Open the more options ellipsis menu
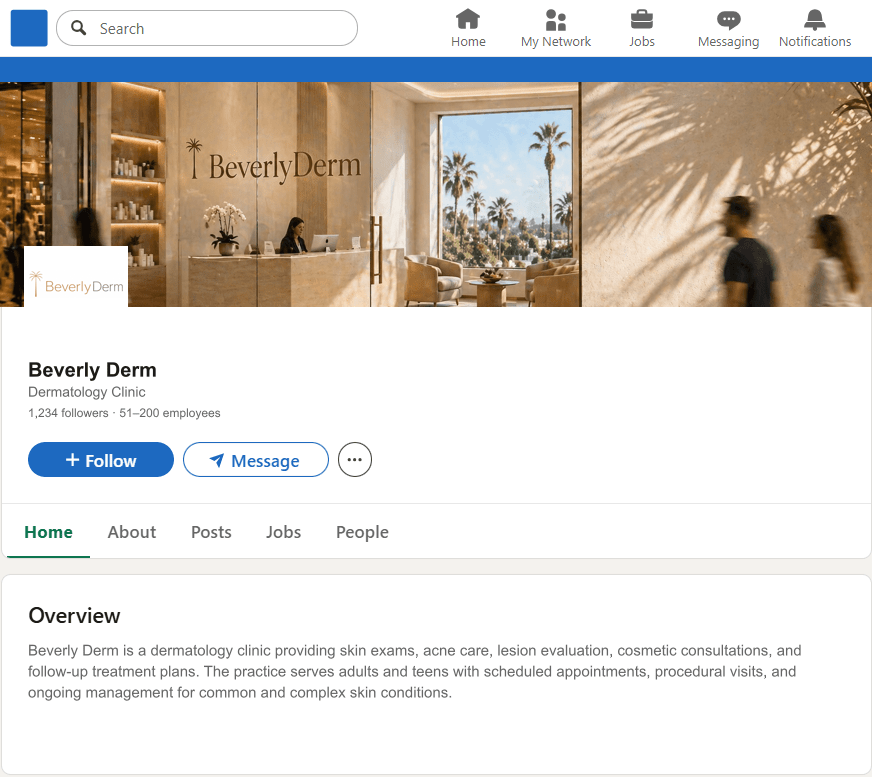 354,459
